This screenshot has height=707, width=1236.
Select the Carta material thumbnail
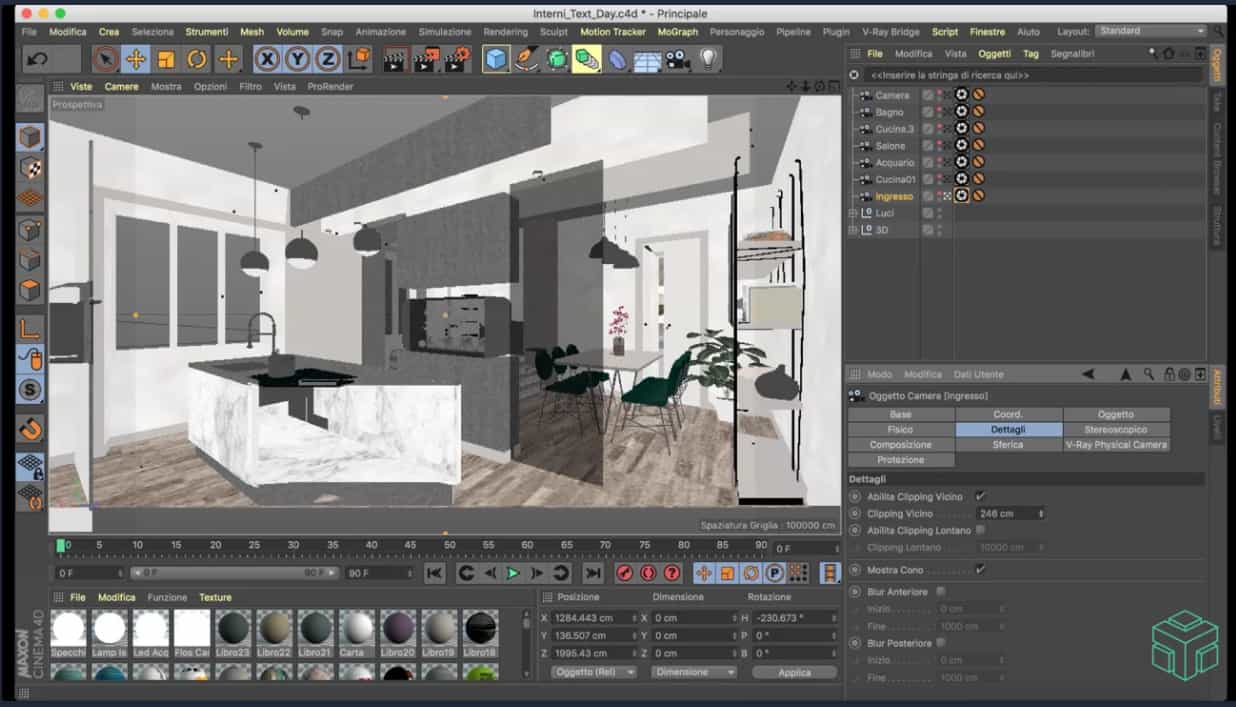click(x=357, y=629)
